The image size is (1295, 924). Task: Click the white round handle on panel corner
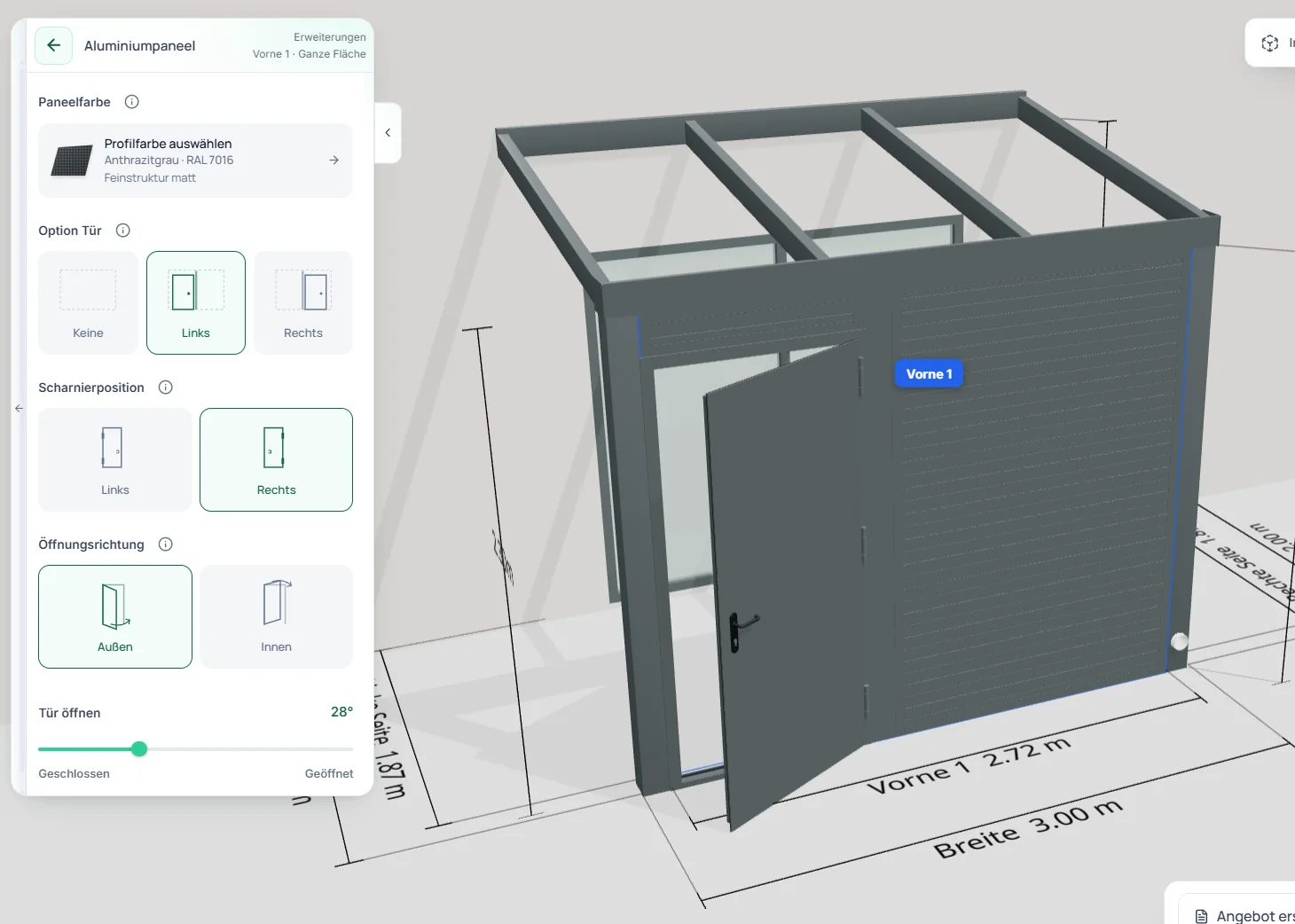click(1180, 642)
